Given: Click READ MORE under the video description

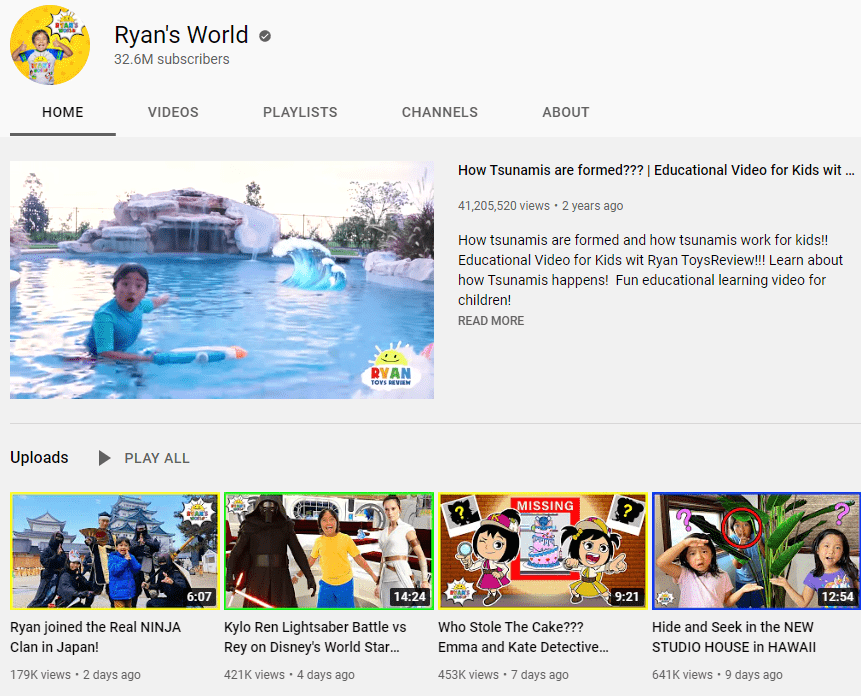Looking at the screenshot, I should coord(491,321).
